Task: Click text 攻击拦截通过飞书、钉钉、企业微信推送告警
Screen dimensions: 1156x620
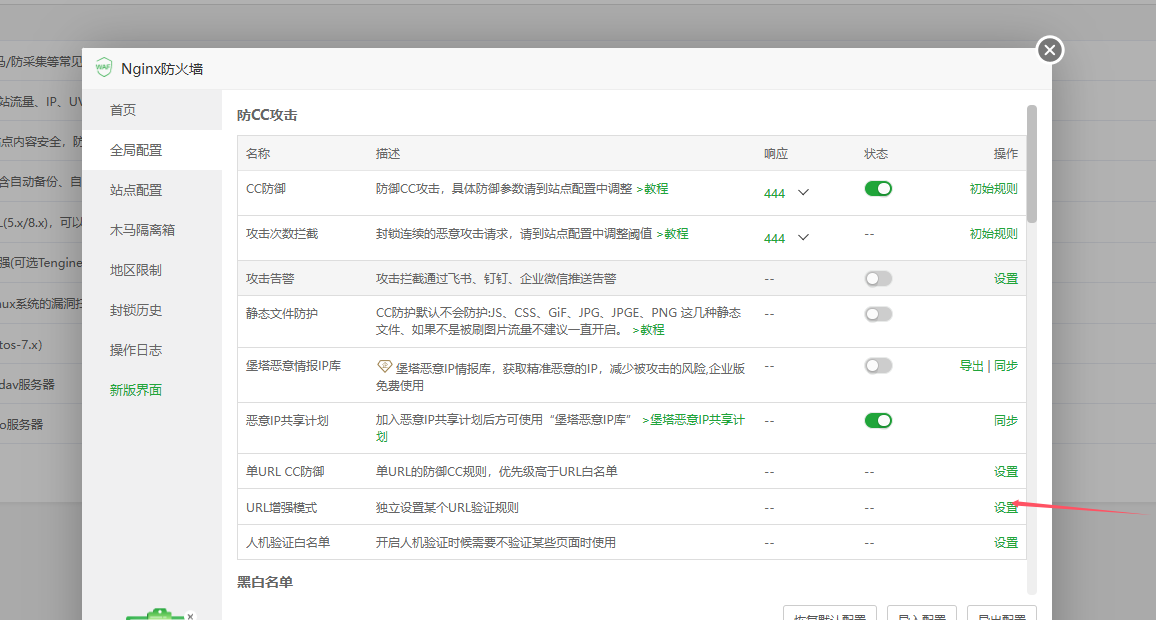Action: point(495,279)
